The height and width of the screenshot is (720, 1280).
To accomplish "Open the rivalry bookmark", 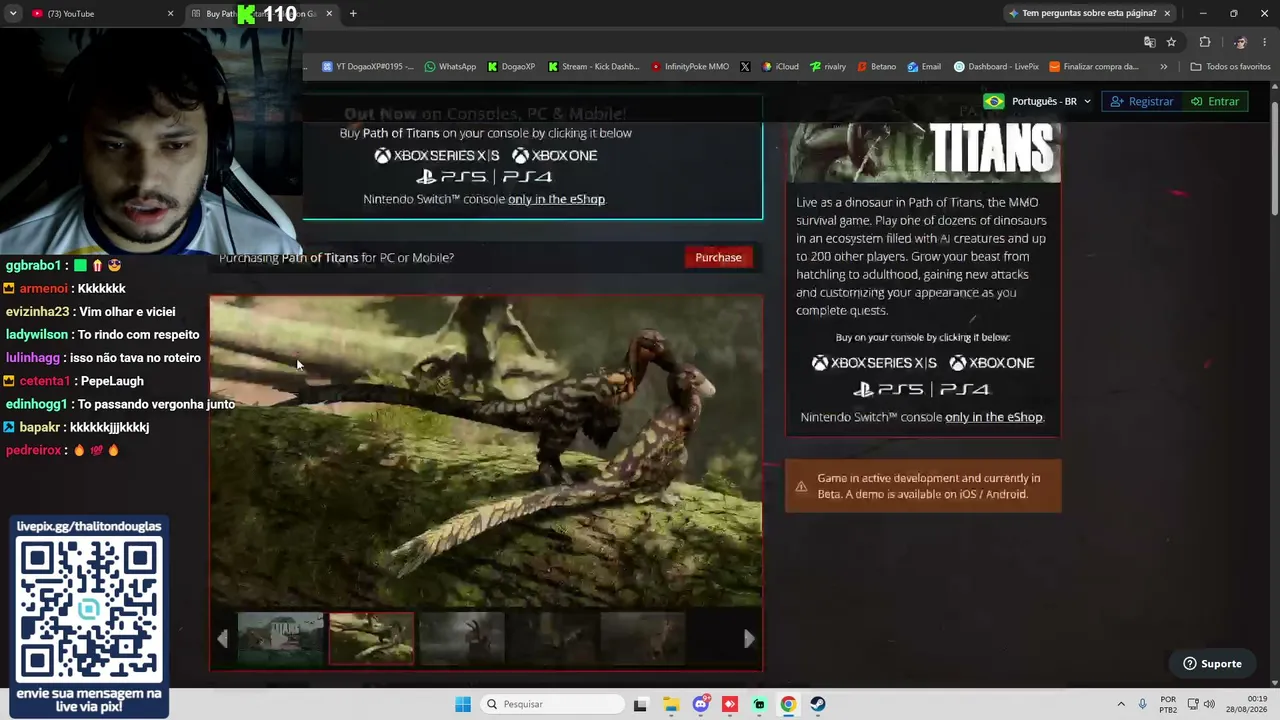I will click(x=828, y=67).
